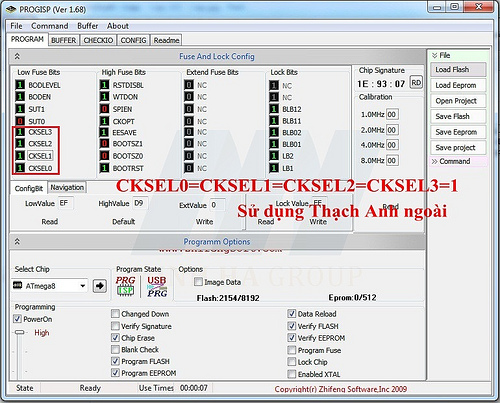Open the Select Chip ATmega8 dropdown

[50, 286]
